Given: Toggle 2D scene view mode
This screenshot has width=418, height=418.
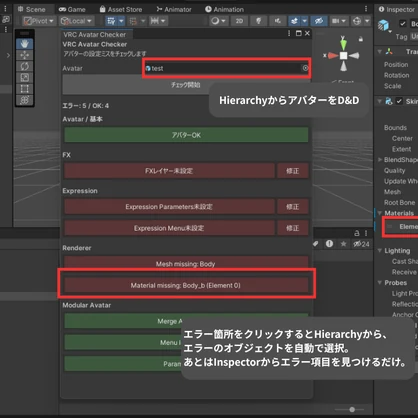Looking at the screenshot, I should tap(239, 21).
